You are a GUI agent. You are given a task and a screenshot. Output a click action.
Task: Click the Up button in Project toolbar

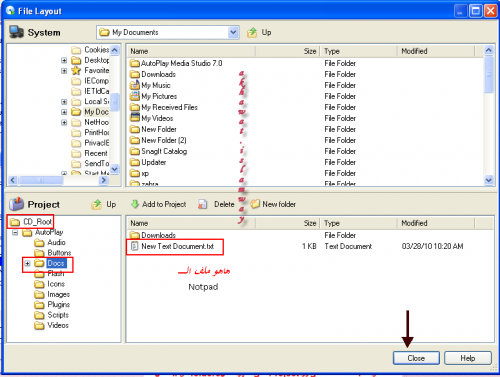pos(104,204)
